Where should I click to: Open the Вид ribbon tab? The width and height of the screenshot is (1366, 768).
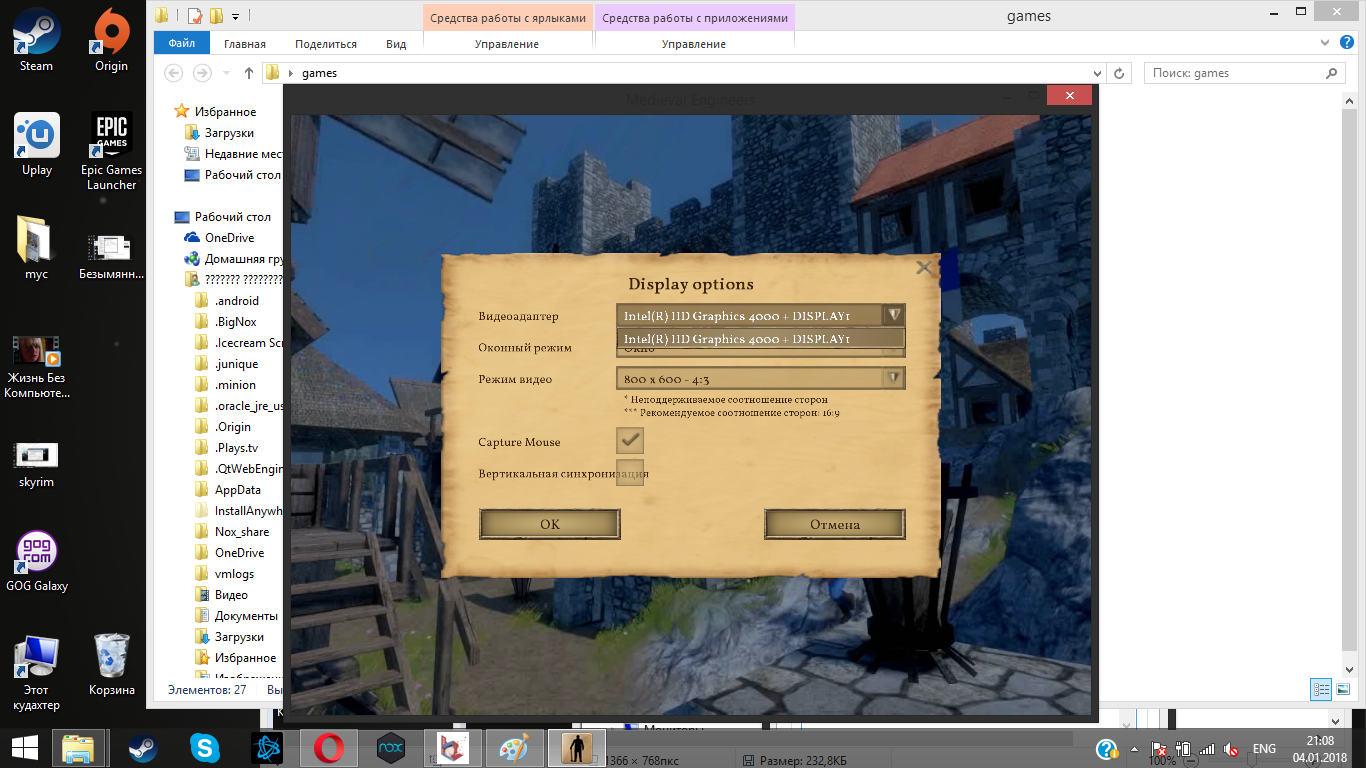coord(396,44)
